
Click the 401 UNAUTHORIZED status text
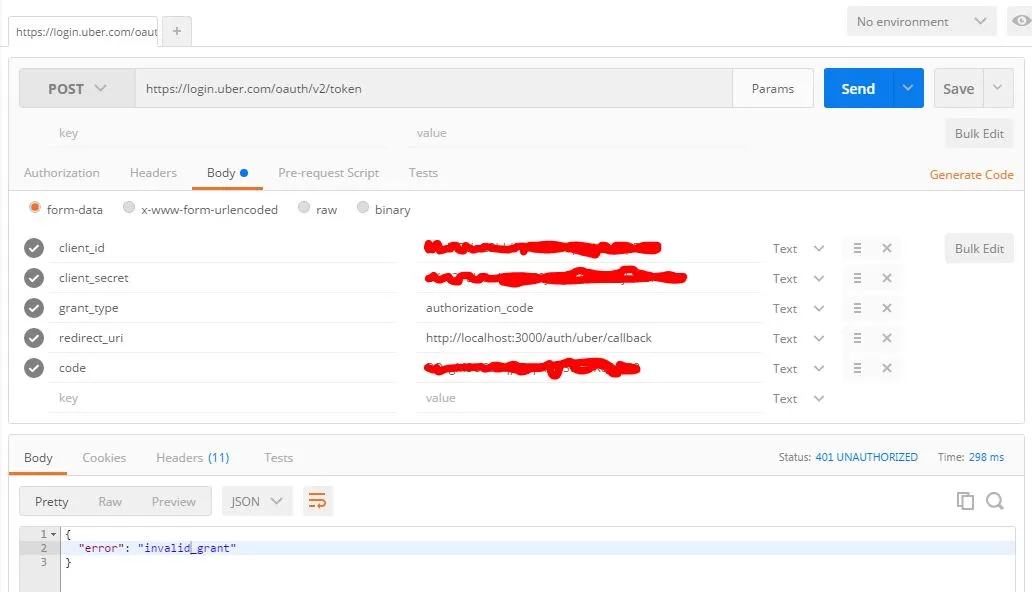(866, 457)
